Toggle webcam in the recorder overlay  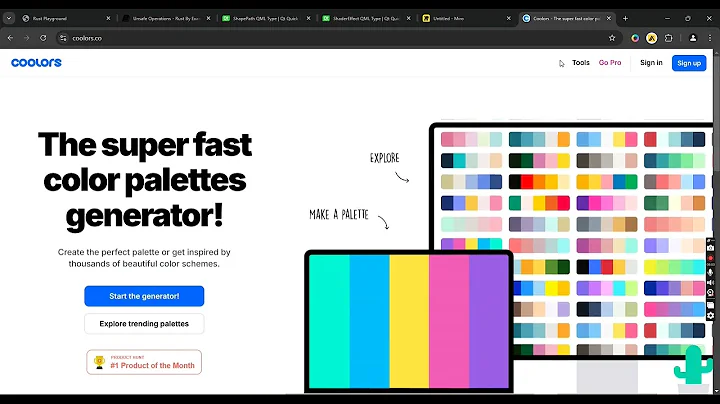pyautogui.click(x=710, y=293)
